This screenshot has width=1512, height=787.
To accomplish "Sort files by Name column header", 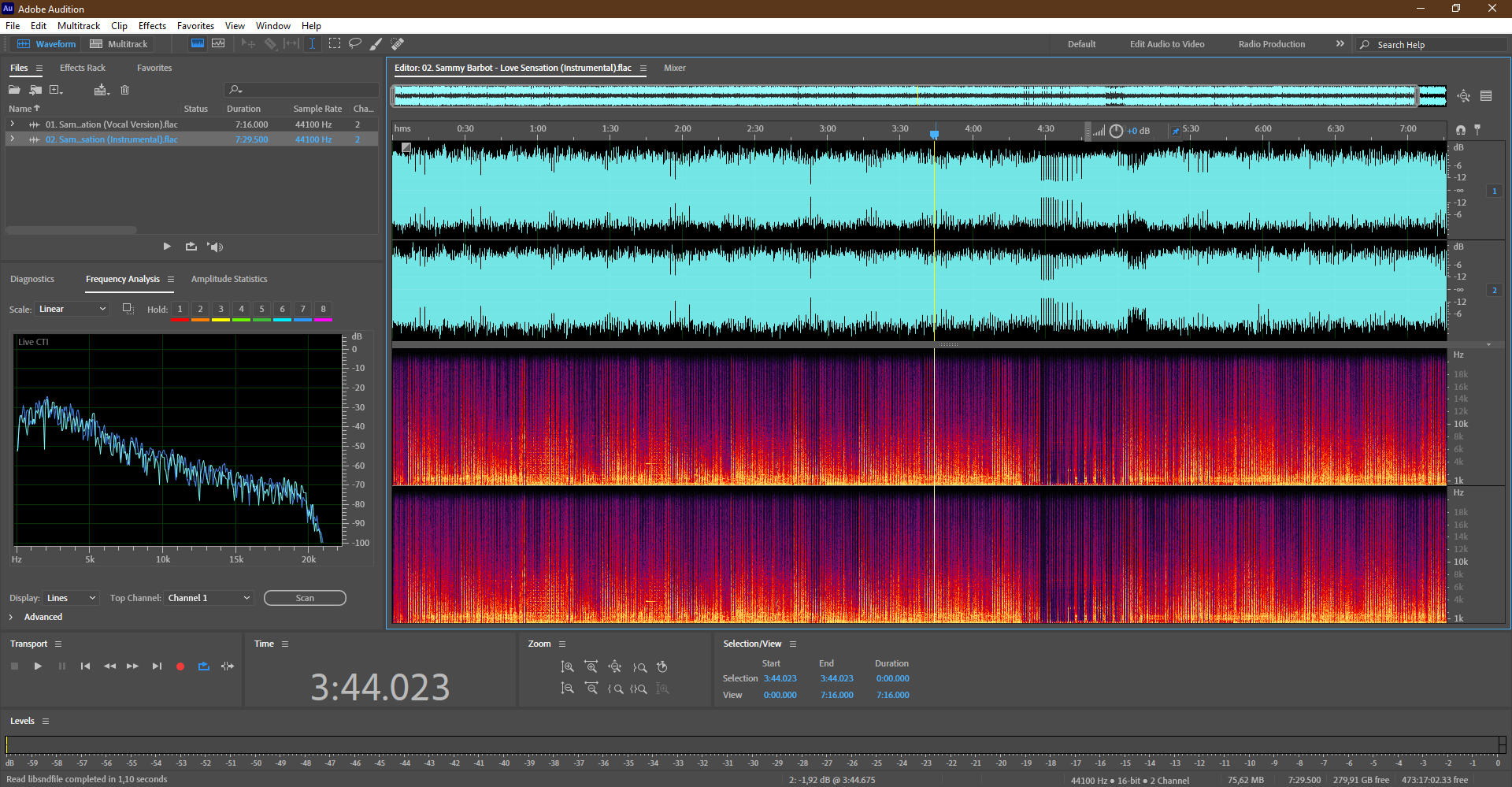I will pyautogui.click(x=24, y=109).
